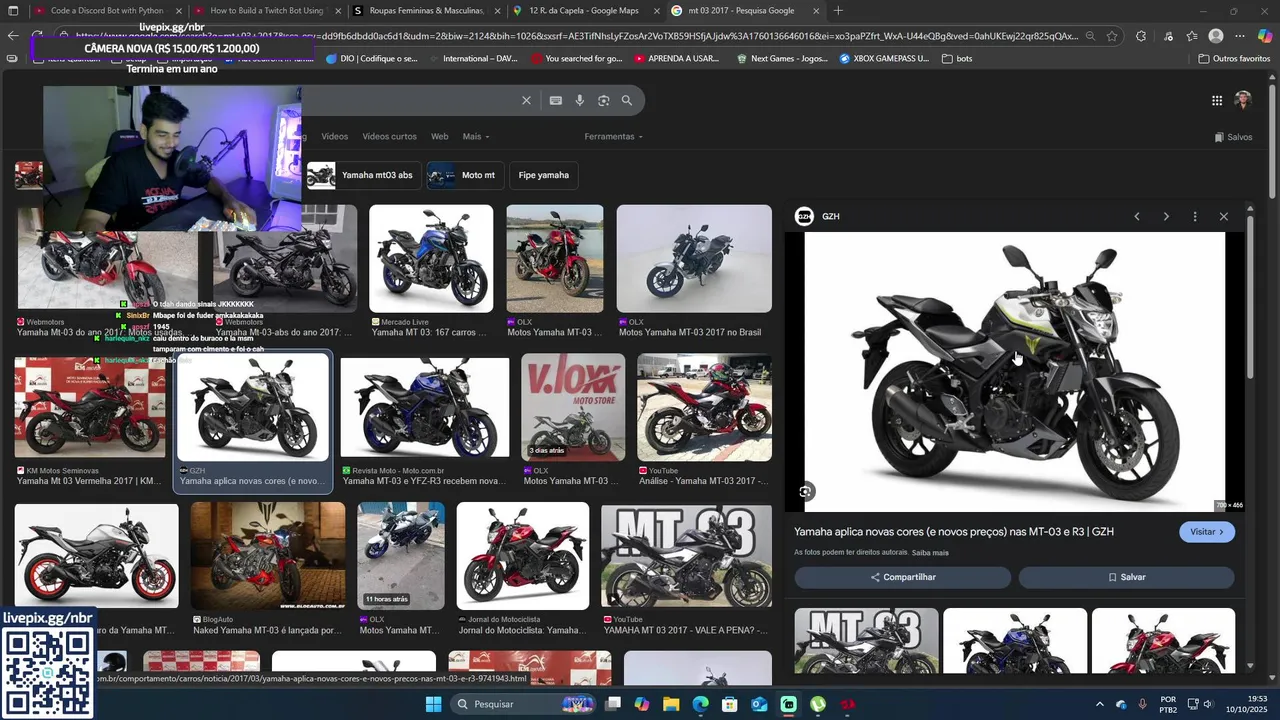Open Salvos saved items link
The height and width of the screenshot is (720, 1280).
pos(1233,137)
